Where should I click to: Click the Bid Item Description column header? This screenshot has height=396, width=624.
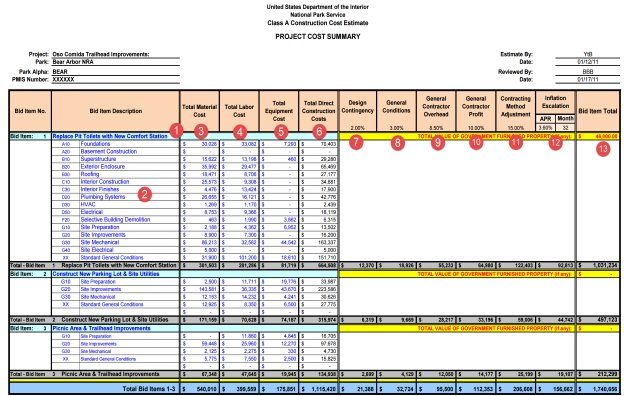pyautogui.click(x=116, y=111)
